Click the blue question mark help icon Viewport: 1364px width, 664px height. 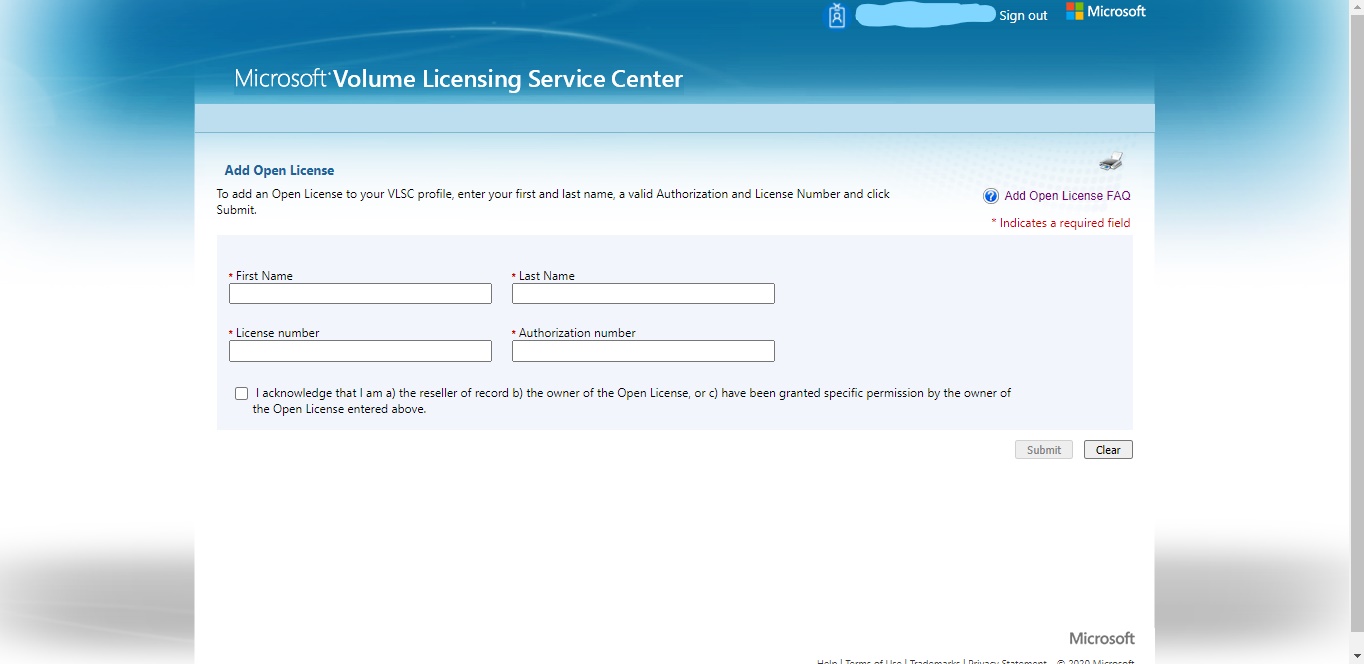click(x=991, y=196)
